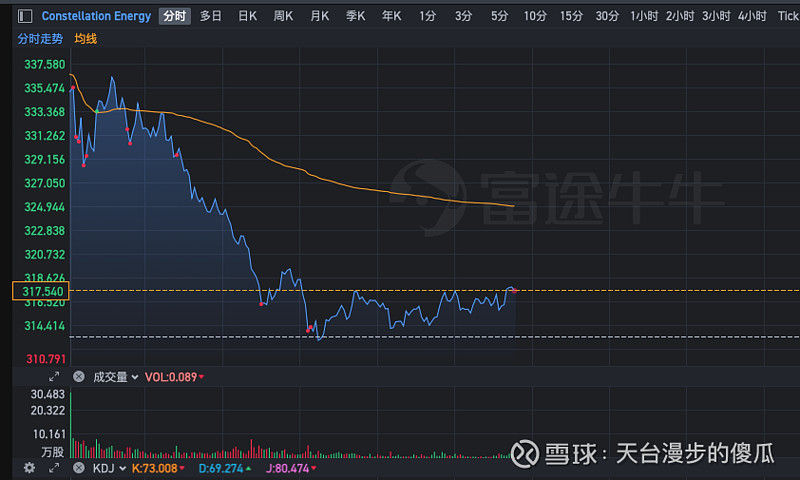The width and height of the screenshot is (800, 480).
Task: Click the K:73.008 value
Action: [x=158, y=468]
